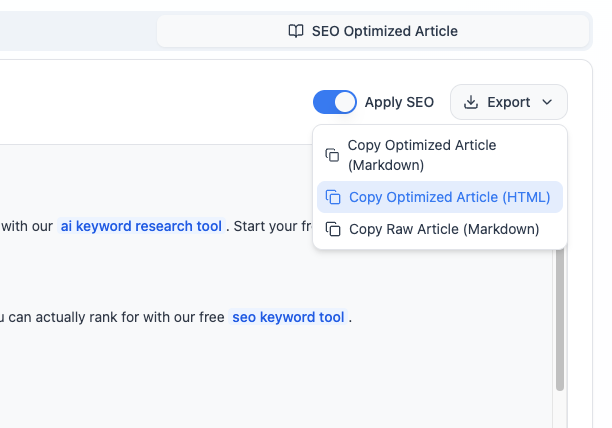
Task: Click the article's vertical scrollbar thumb
Action: coord(559,320)
